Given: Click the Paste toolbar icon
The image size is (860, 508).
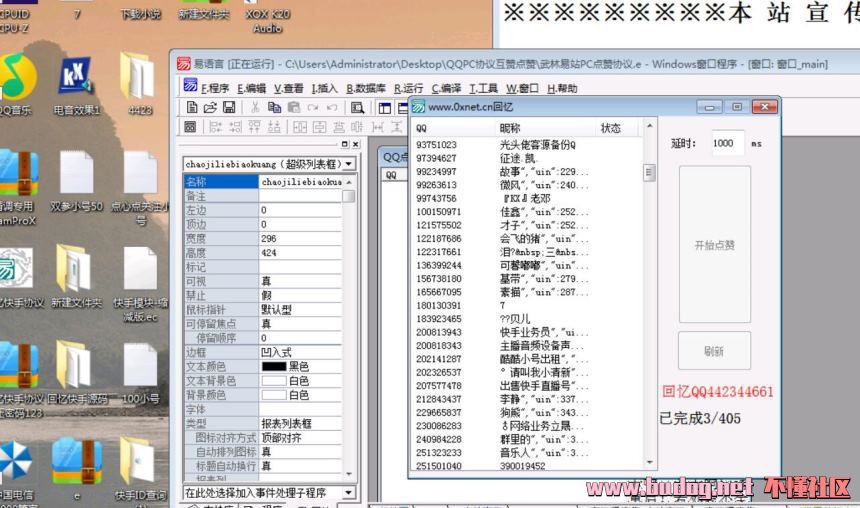Looking at the screenshot, I should [x=294, y=108].
